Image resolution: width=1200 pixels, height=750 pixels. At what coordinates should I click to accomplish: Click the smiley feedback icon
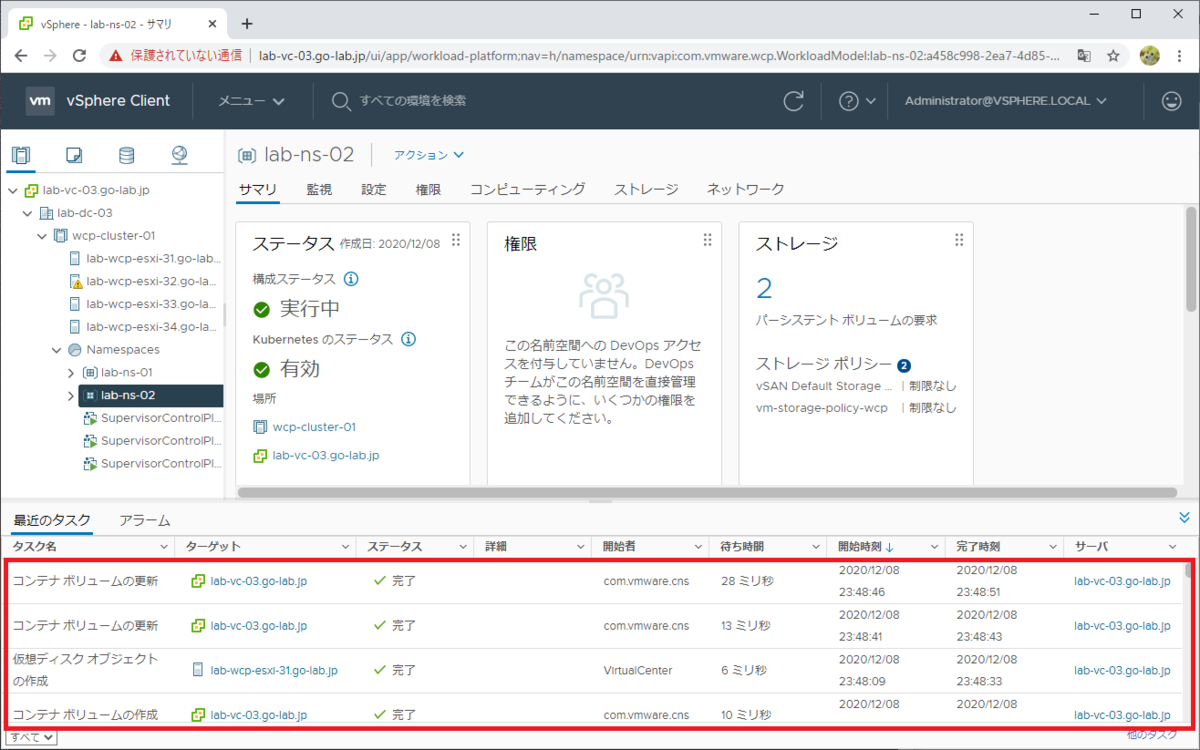click(1170, 100)
